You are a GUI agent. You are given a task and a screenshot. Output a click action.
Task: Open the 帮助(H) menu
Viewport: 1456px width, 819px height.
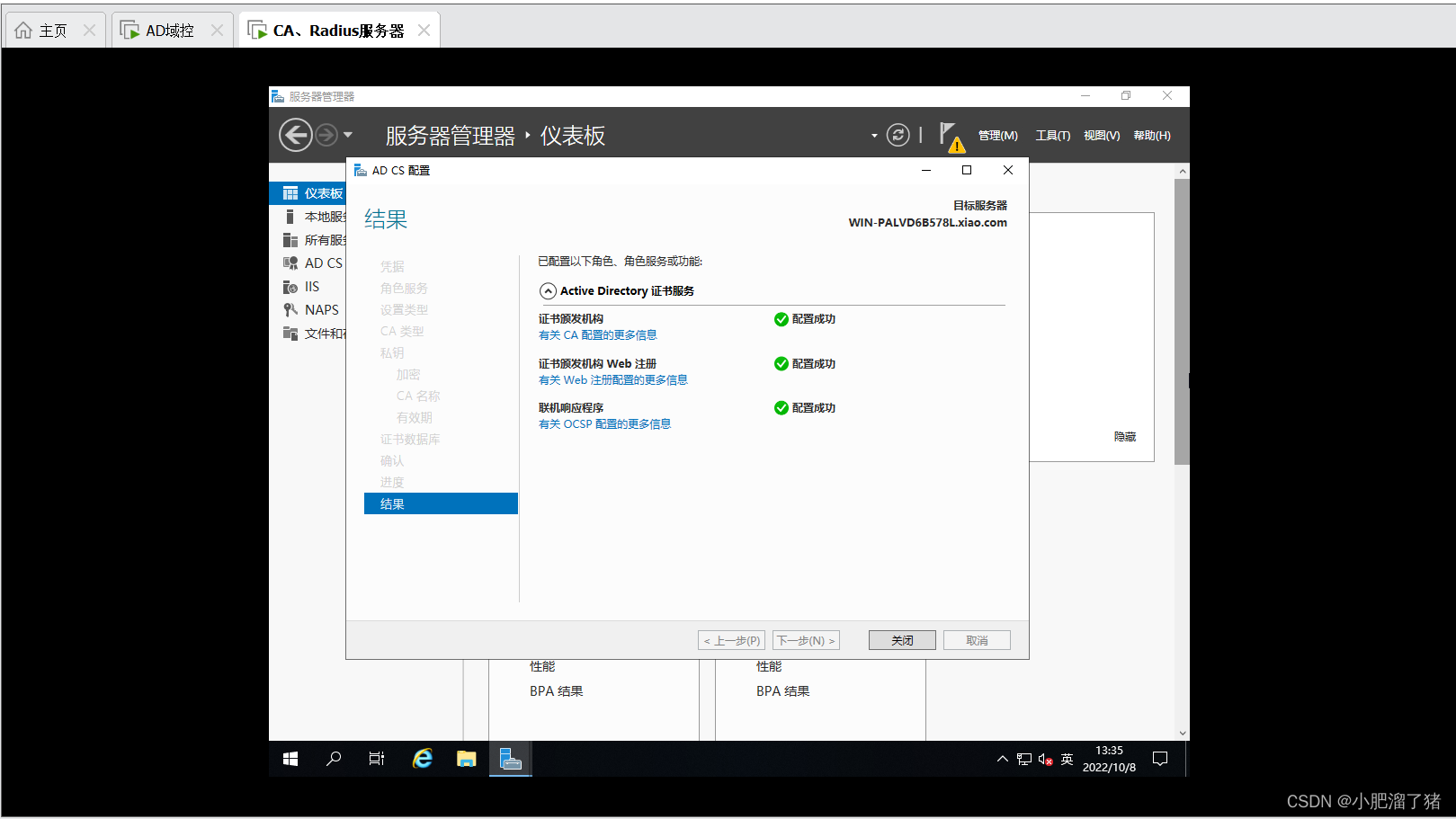[1152, 135]
